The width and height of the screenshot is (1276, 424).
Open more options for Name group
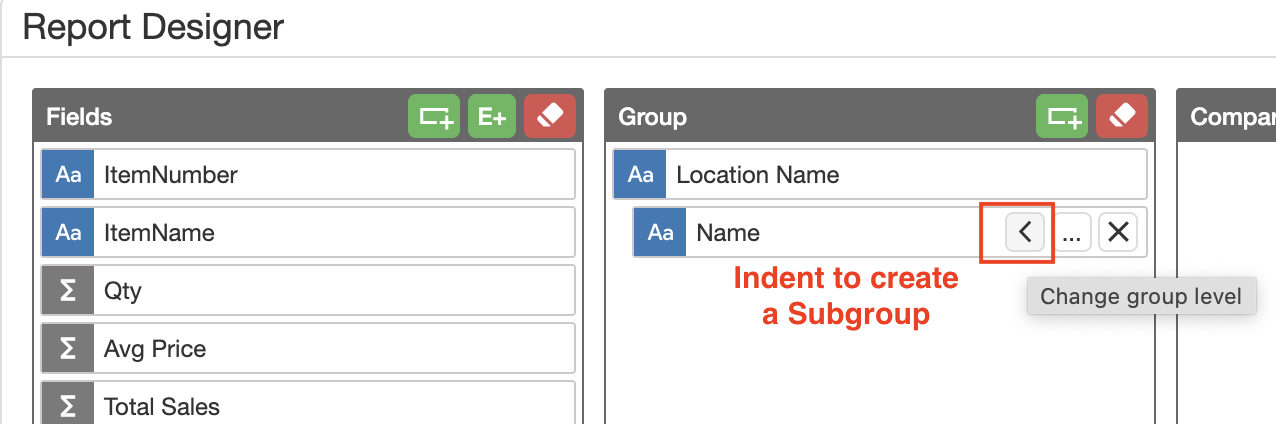pos(1071,233)
